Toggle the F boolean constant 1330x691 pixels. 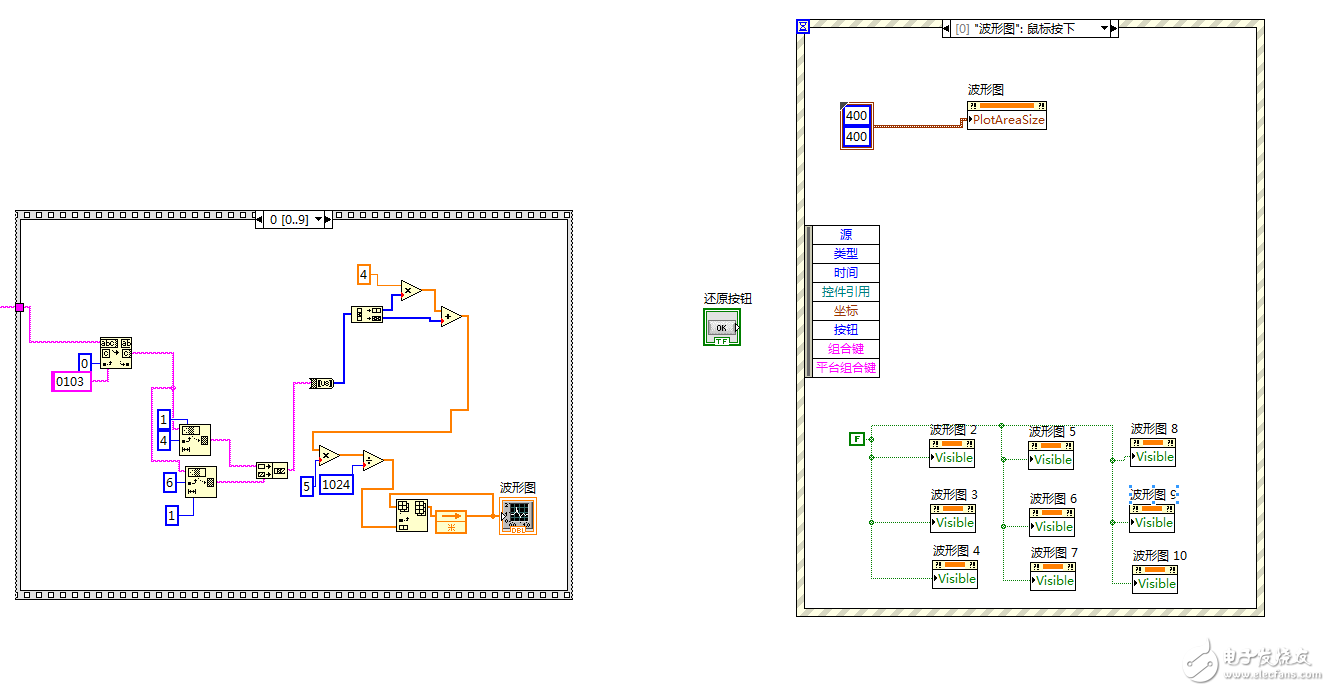856,438
